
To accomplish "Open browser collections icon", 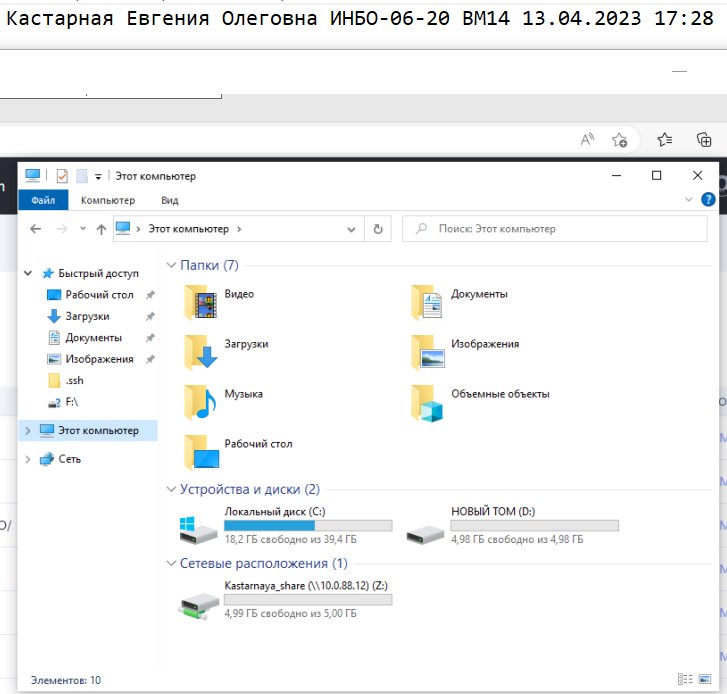I will point(704,140).
